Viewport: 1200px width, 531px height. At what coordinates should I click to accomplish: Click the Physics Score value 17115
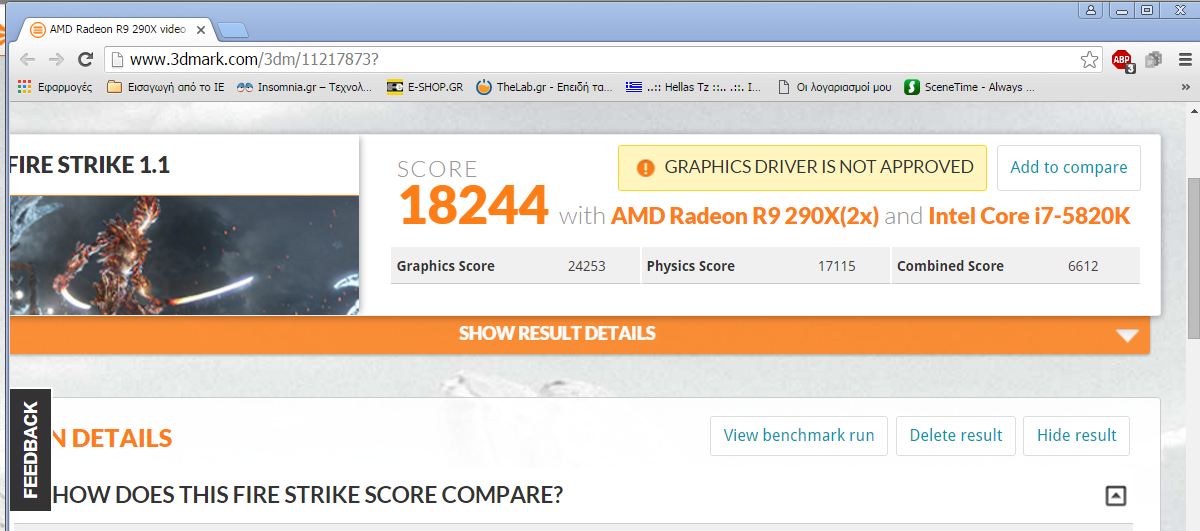[x=837, y=266]
